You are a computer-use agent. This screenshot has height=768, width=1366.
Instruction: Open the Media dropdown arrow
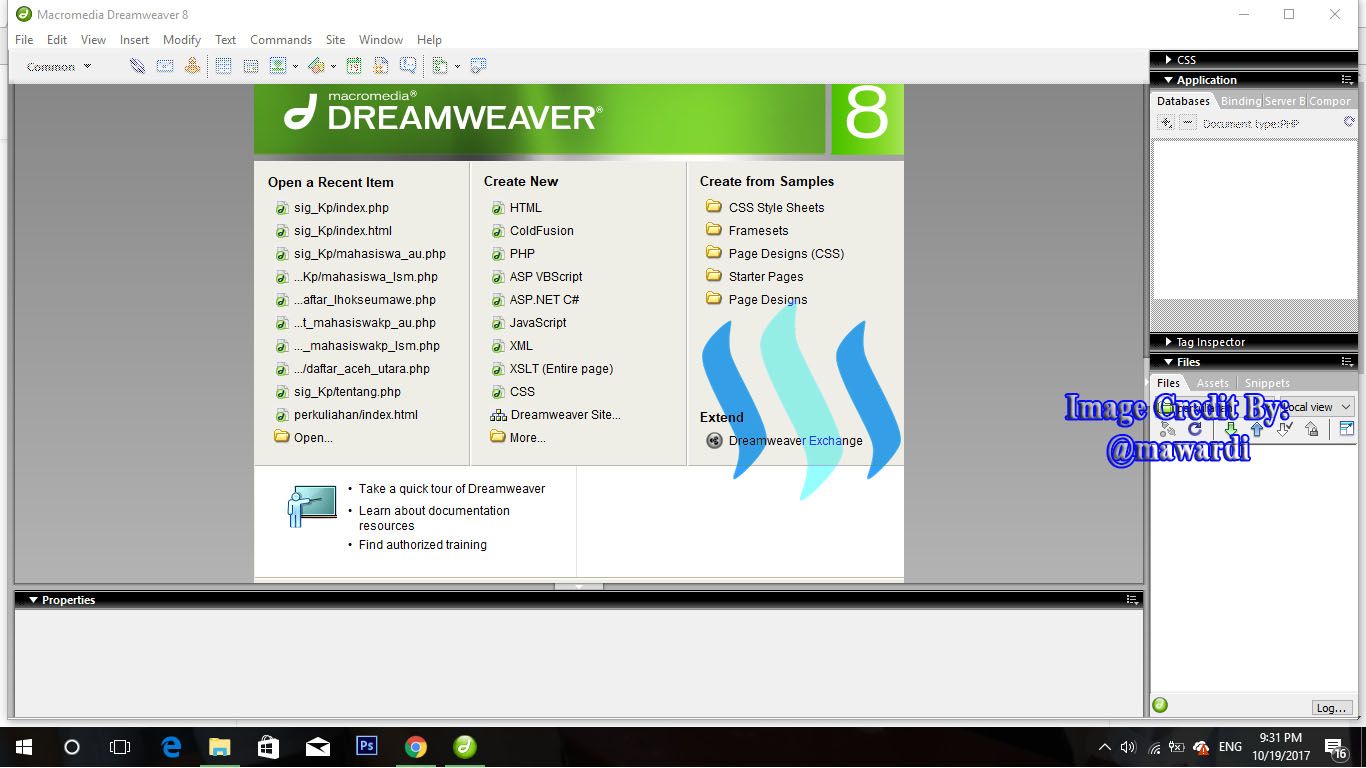click(333, 67)
